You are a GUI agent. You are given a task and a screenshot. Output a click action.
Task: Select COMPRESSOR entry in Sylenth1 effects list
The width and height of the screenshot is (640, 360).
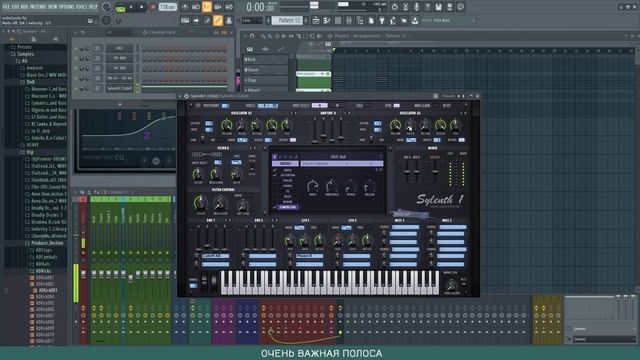[287, 207]
